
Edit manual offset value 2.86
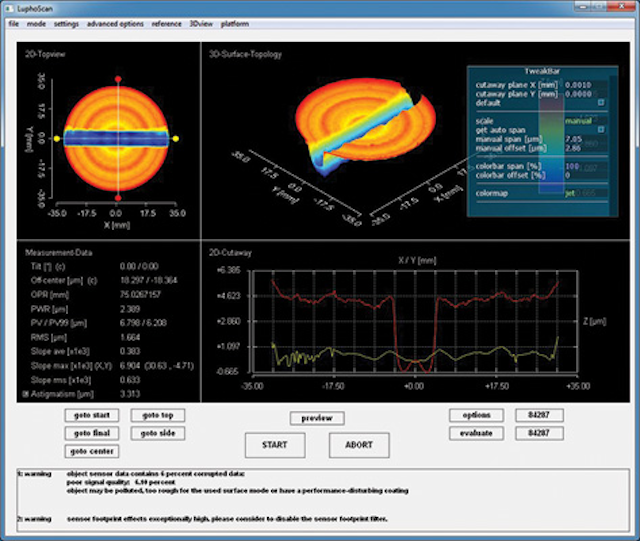click(x=573, y=148)
